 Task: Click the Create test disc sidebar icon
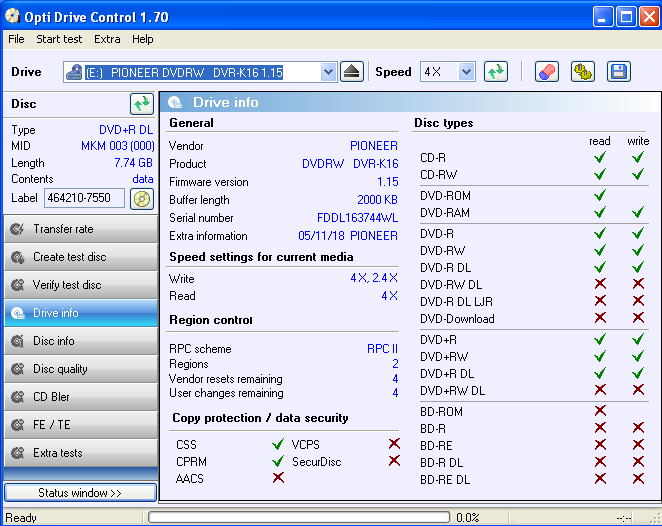point(17,257)
